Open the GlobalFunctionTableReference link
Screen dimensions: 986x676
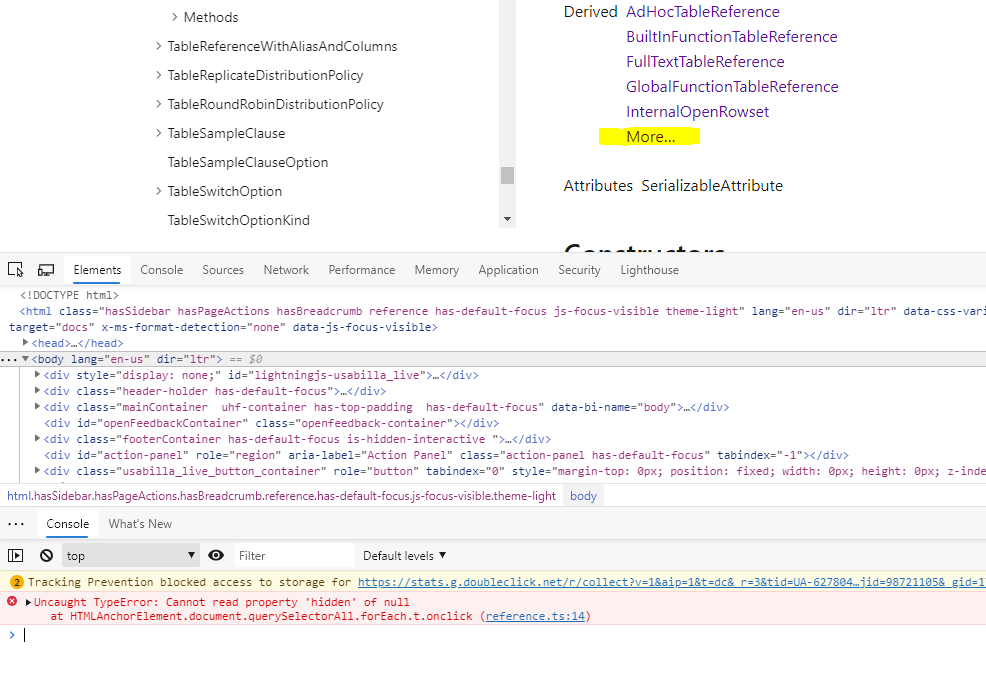[732, 86]
